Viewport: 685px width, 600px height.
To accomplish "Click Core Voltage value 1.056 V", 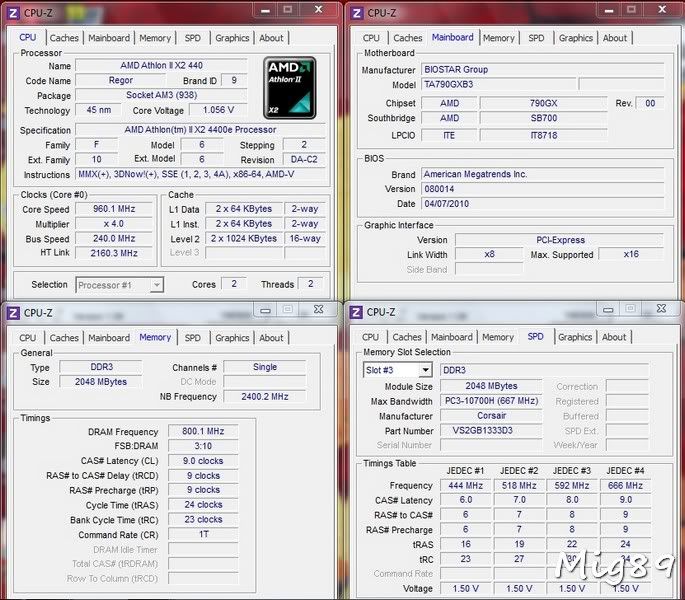I will (x=218, y=110).
